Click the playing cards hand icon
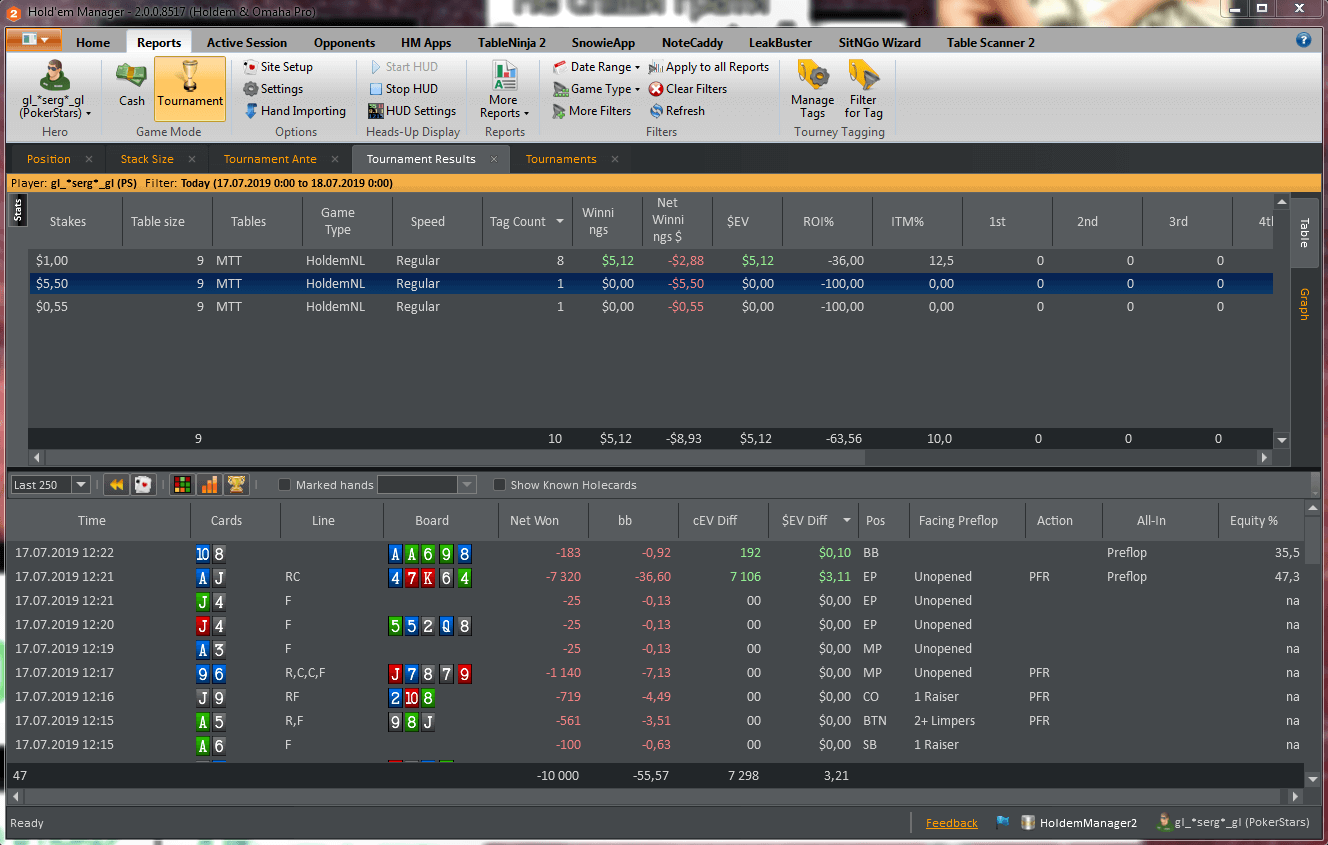 [143, 485]
